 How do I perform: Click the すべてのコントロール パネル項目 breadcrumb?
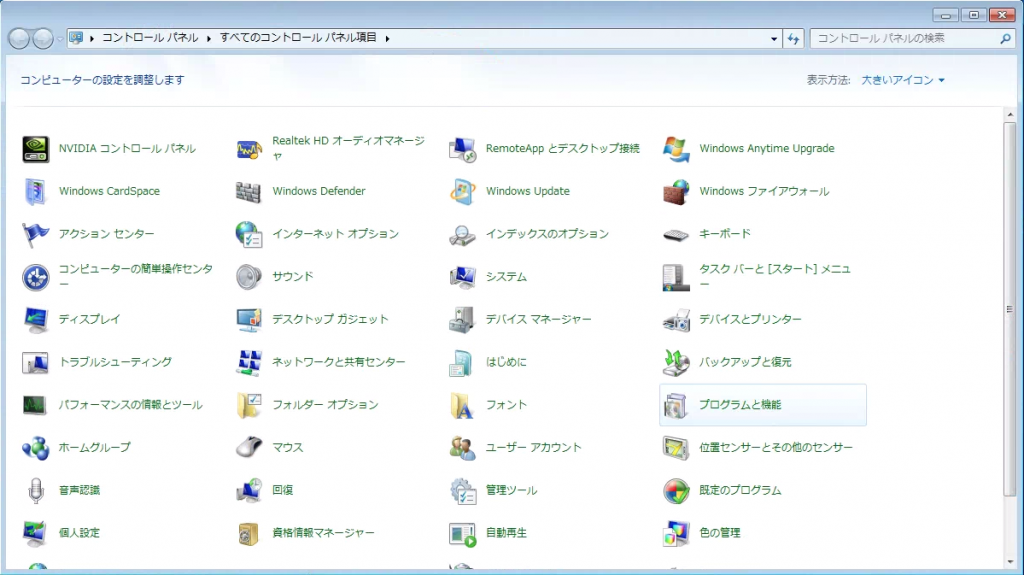tap(298, 38)
